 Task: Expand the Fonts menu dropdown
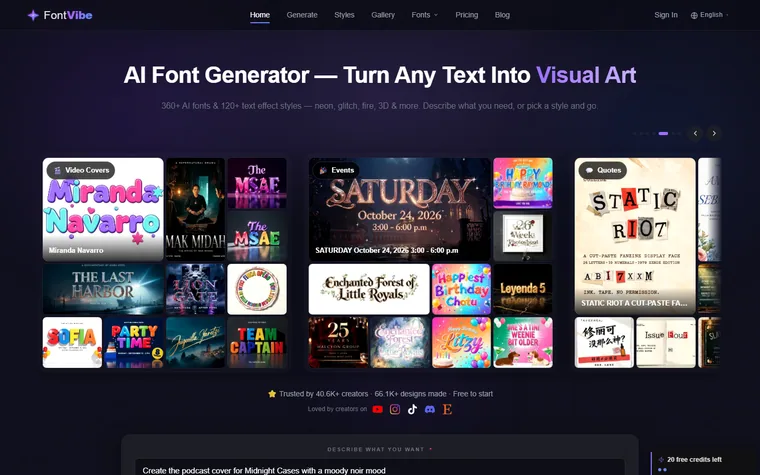pos(425,15)
